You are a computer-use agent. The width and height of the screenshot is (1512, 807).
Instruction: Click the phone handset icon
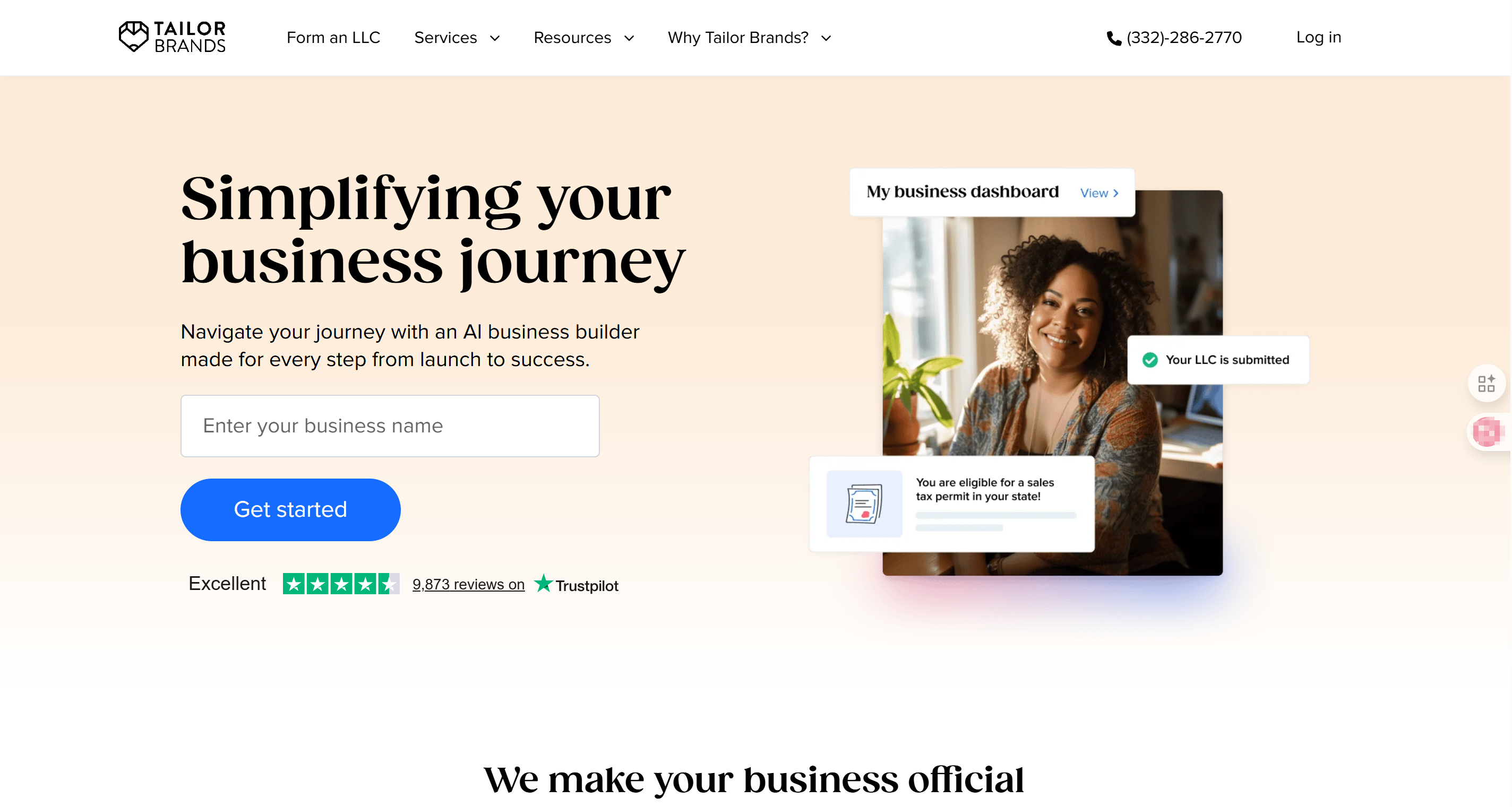(1113, 38)
